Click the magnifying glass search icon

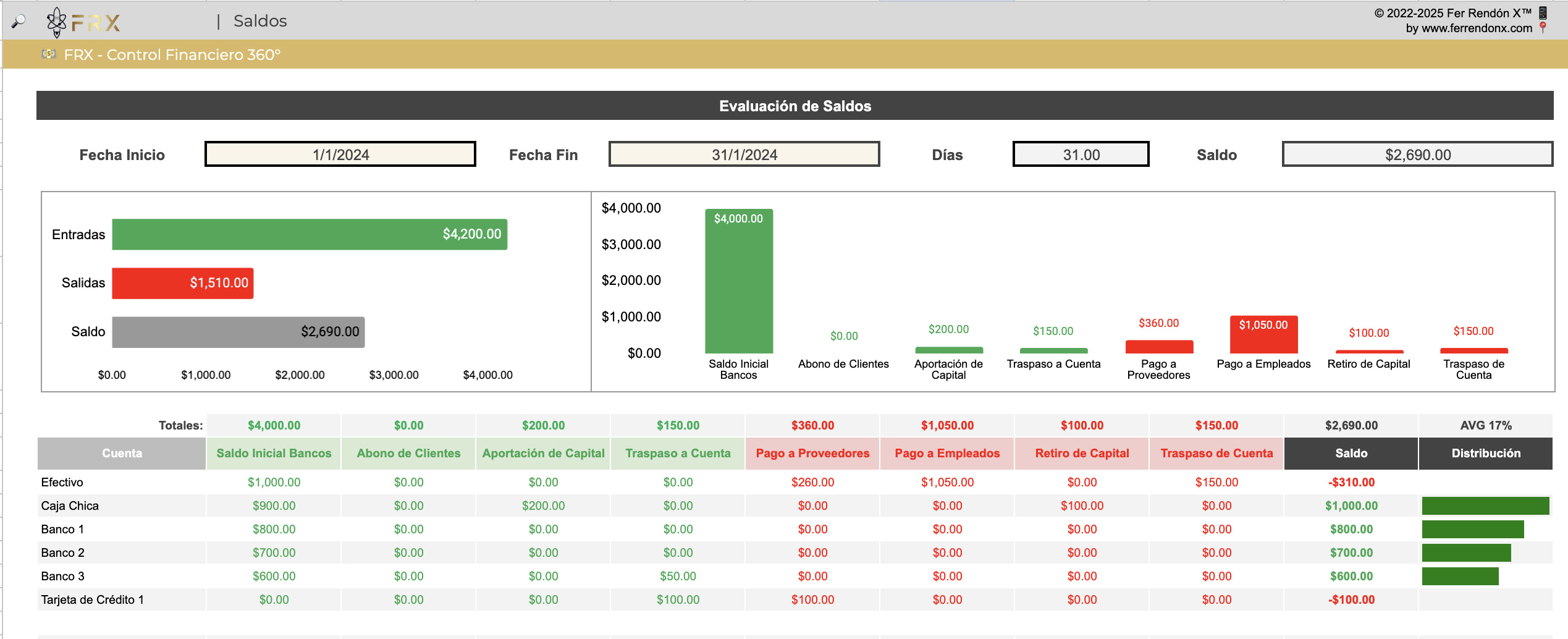tap(19, 22)
